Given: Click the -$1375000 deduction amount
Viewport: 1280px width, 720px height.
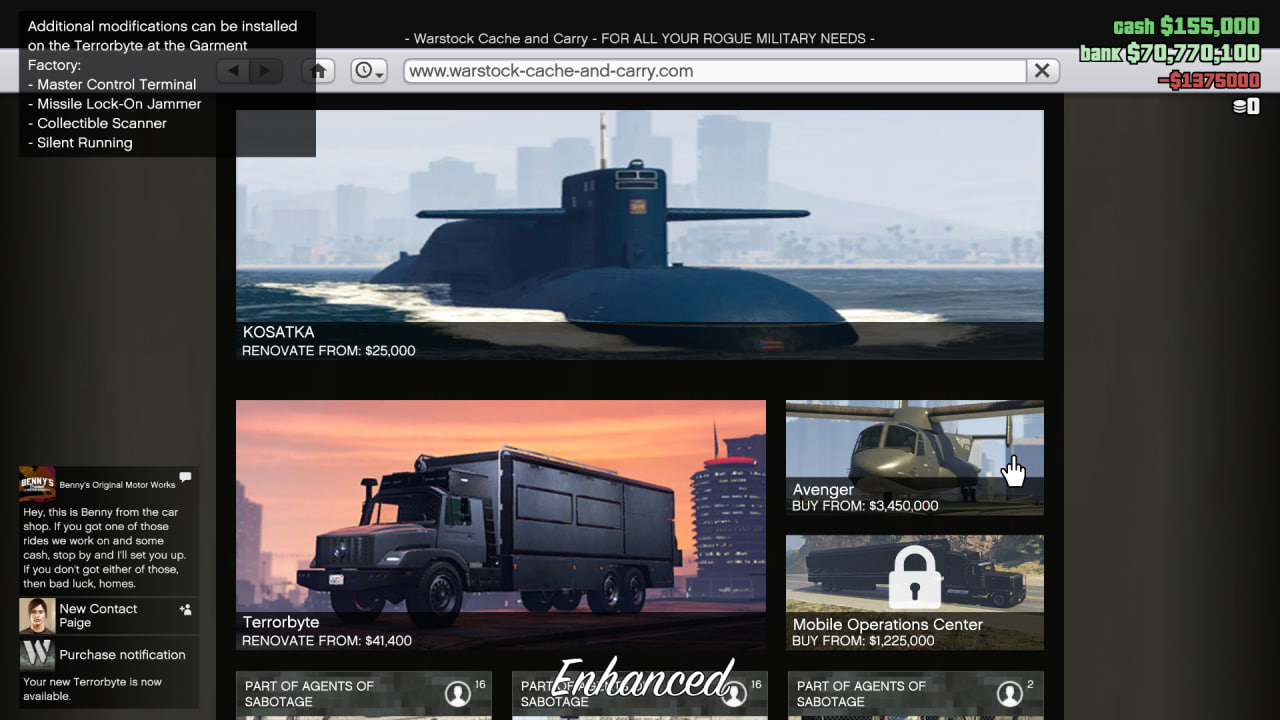Looking at the screenshot, I should [1209, 81].
